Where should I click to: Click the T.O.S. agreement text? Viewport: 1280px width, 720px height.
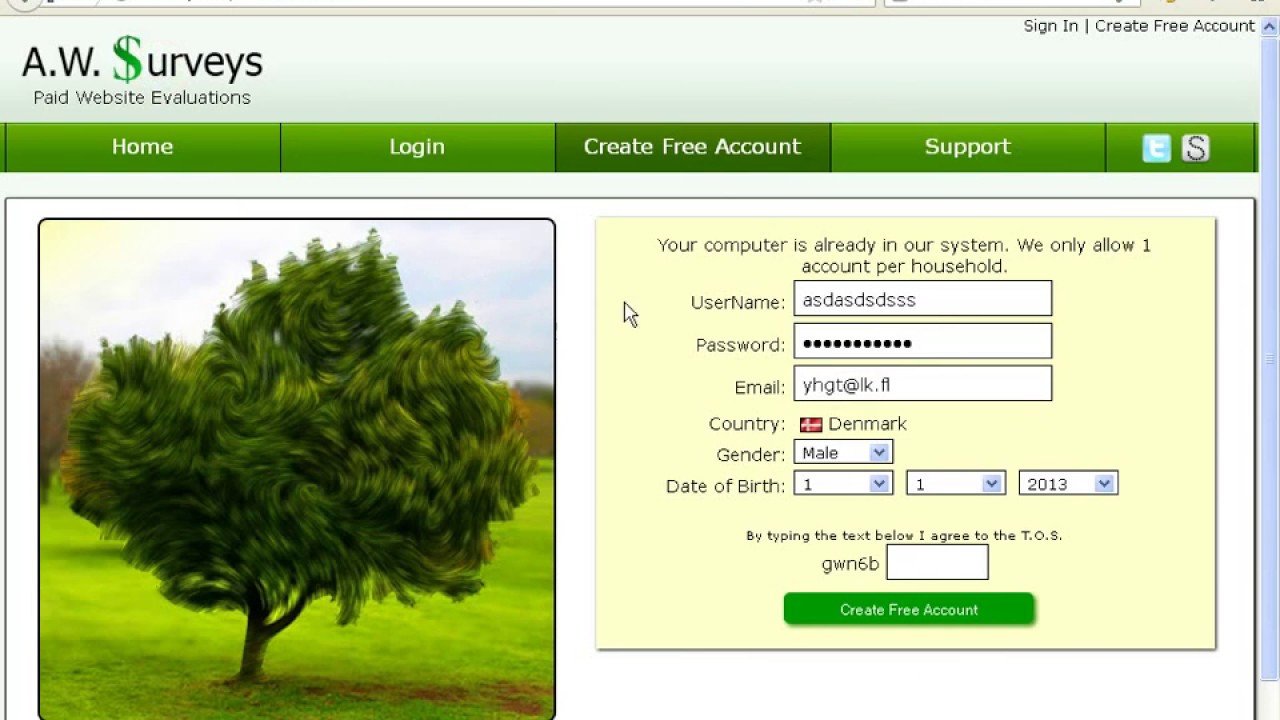point(904,536)
